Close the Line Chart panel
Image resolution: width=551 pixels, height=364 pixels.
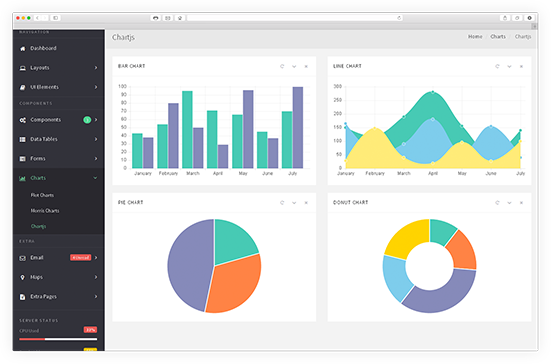(521, 66)
